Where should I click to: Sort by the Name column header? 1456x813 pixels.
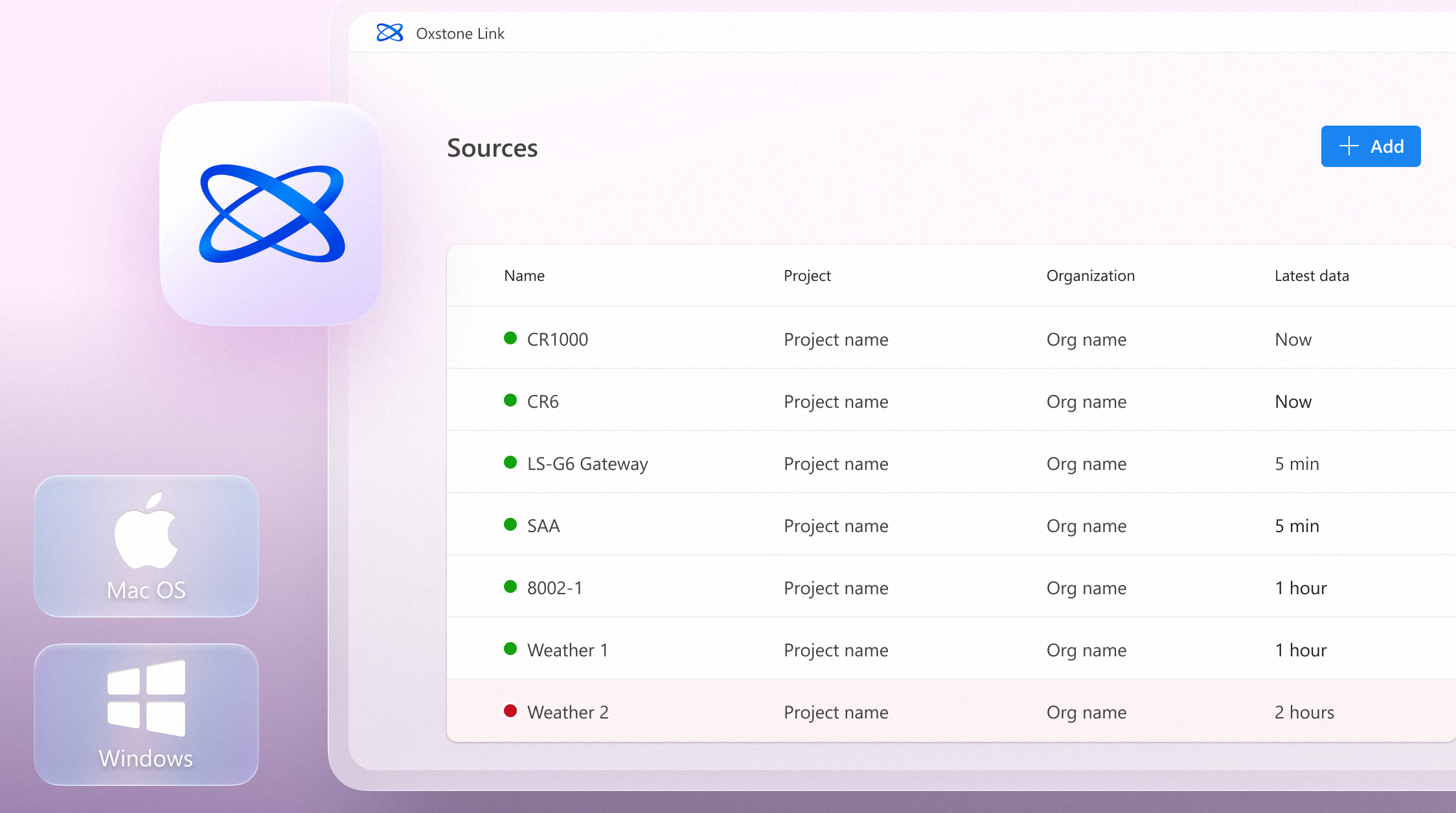[x=524, y=276]
